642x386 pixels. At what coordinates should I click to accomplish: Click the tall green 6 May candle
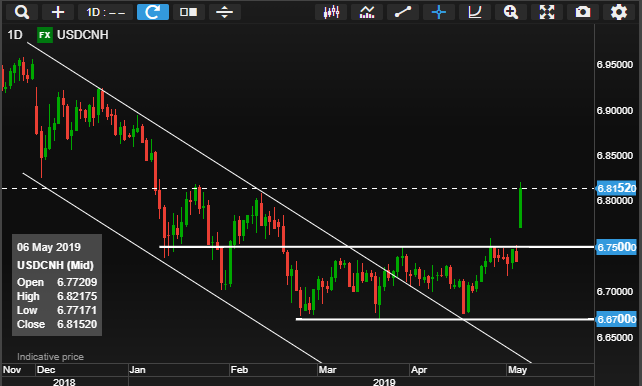point(520,208)
